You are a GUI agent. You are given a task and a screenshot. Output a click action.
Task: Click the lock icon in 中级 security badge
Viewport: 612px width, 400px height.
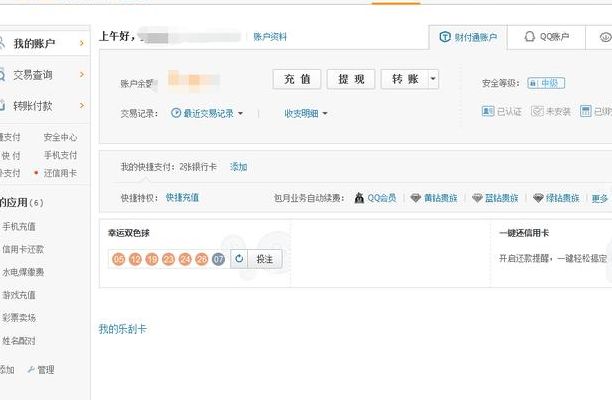coord(533,83)
